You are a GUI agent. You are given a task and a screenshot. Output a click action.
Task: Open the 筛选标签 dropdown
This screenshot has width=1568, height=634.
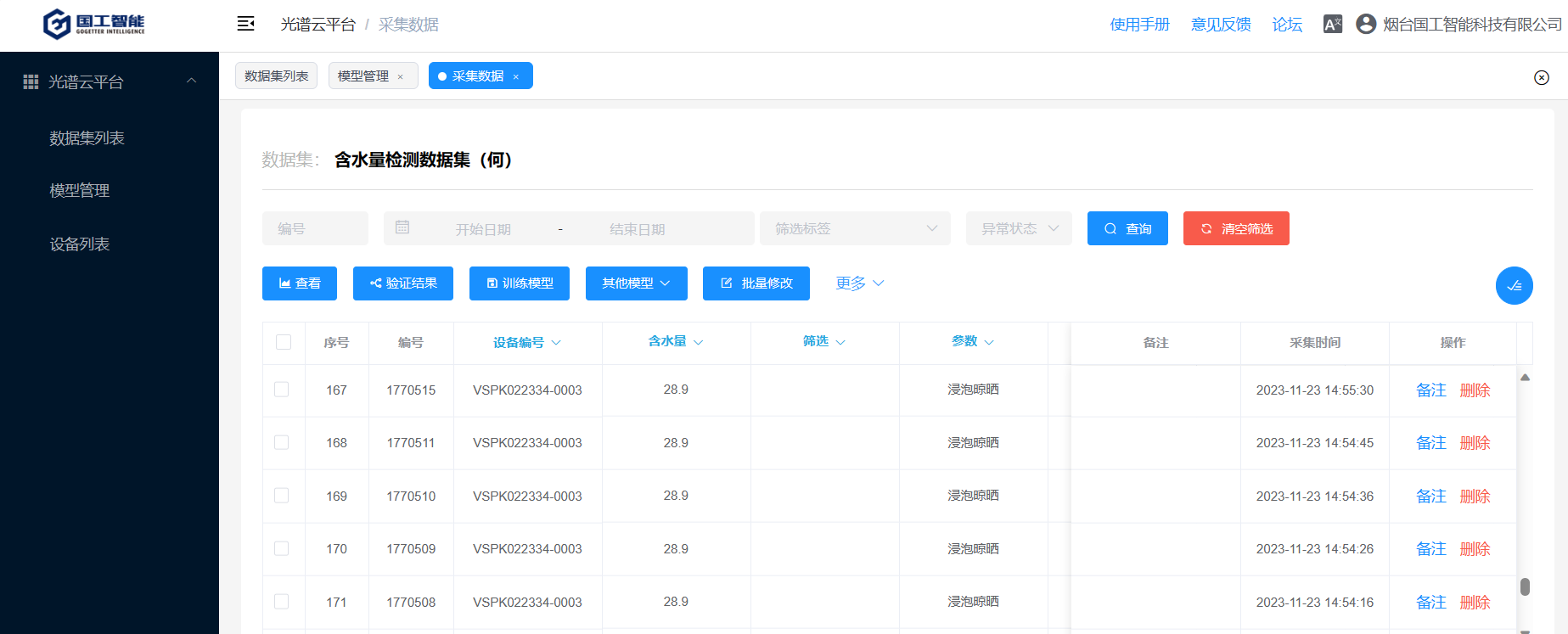854,228
